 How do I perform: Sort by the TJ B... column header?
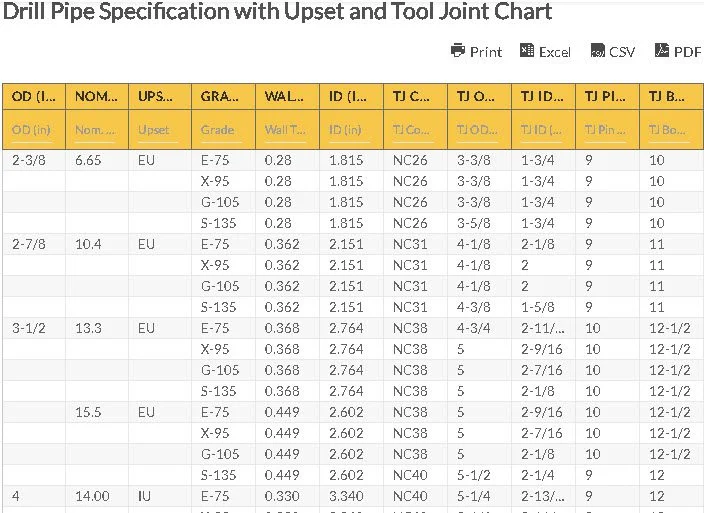coord(667,97)
